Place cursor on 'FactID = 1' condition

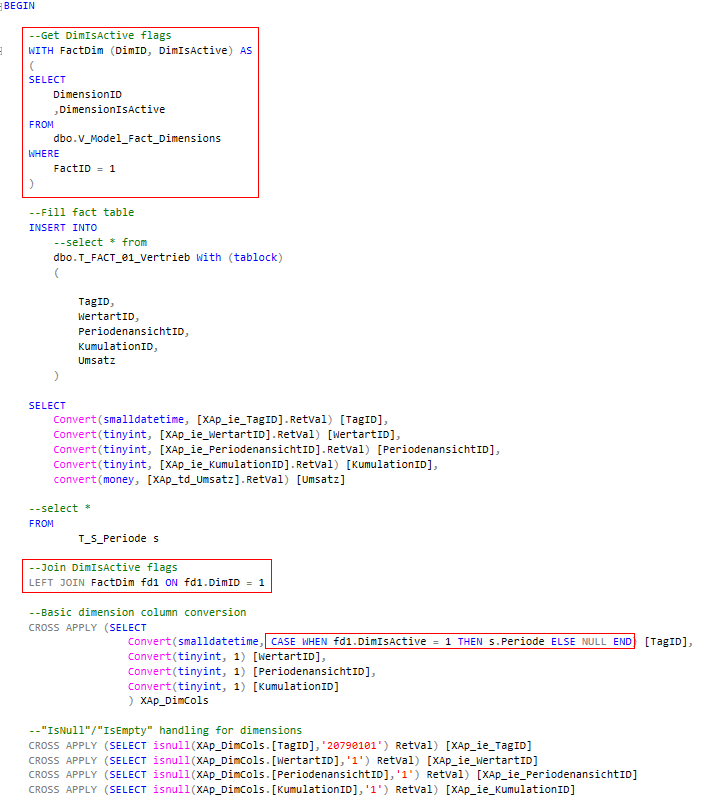84,168
